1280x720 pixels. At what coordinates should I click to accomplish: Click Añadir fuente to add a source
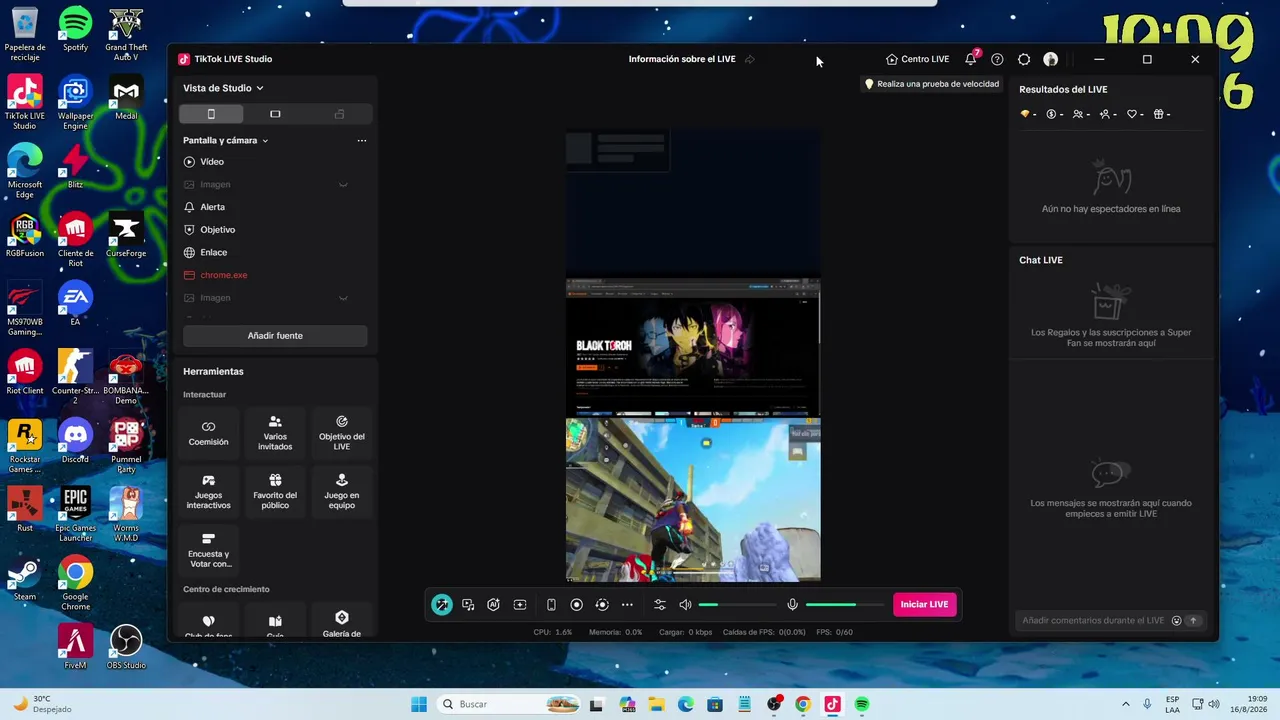tap(275, 336)
